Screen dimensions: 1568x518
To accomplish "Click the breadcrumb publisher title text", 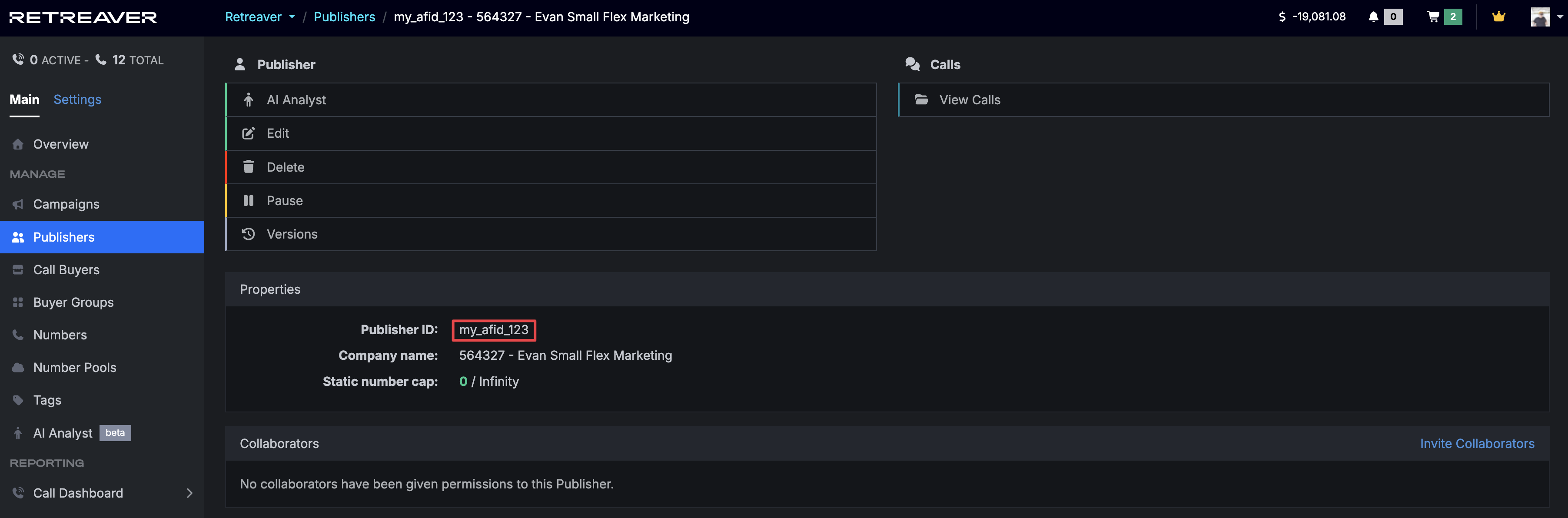I will 542,17.
